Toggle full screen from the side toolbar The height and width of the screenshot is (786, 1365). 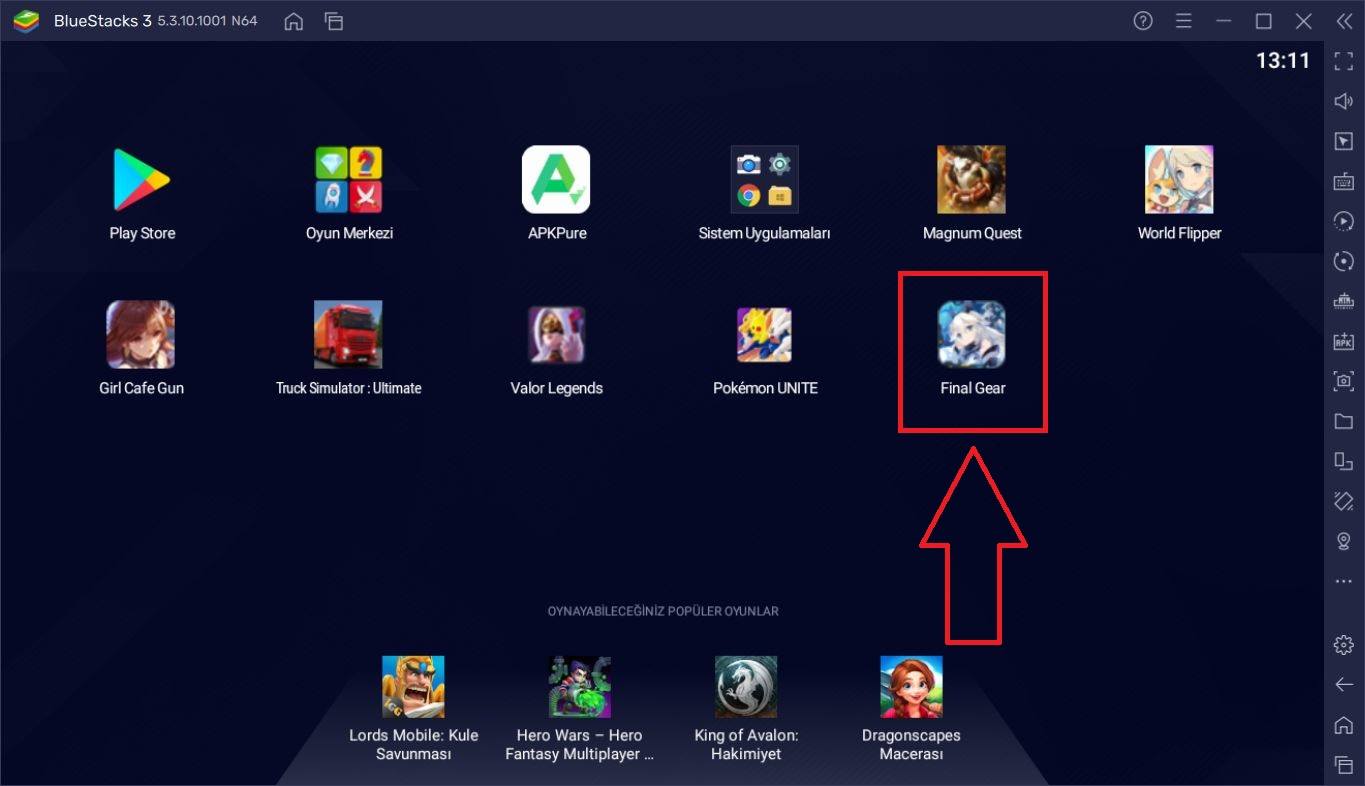tap(1343, 61)
